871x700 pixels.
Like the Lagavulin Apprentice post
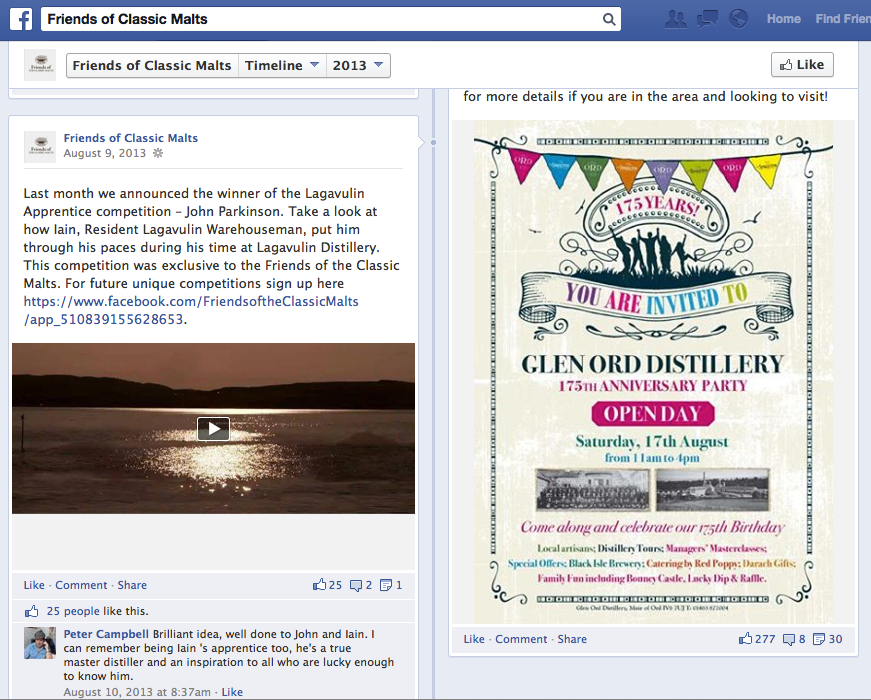[x=34, y=585]
